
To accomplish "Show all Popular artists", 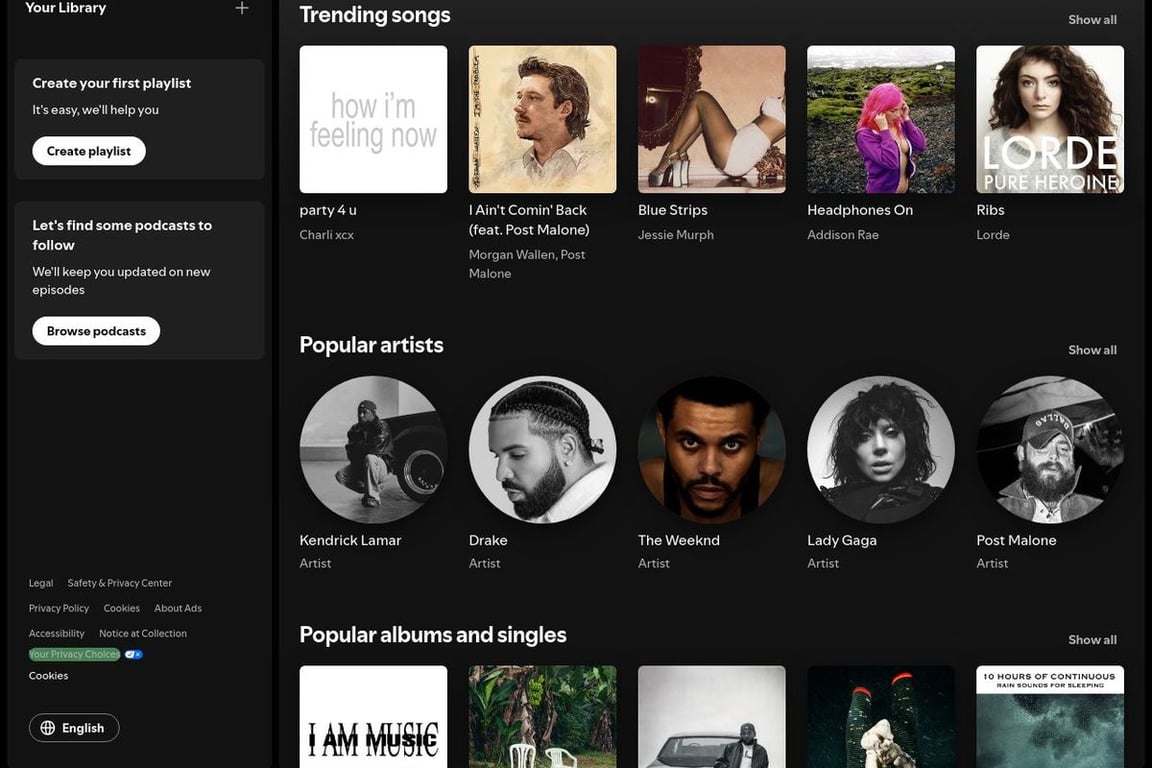I will pyautogui.click(x=1092, y=350).
